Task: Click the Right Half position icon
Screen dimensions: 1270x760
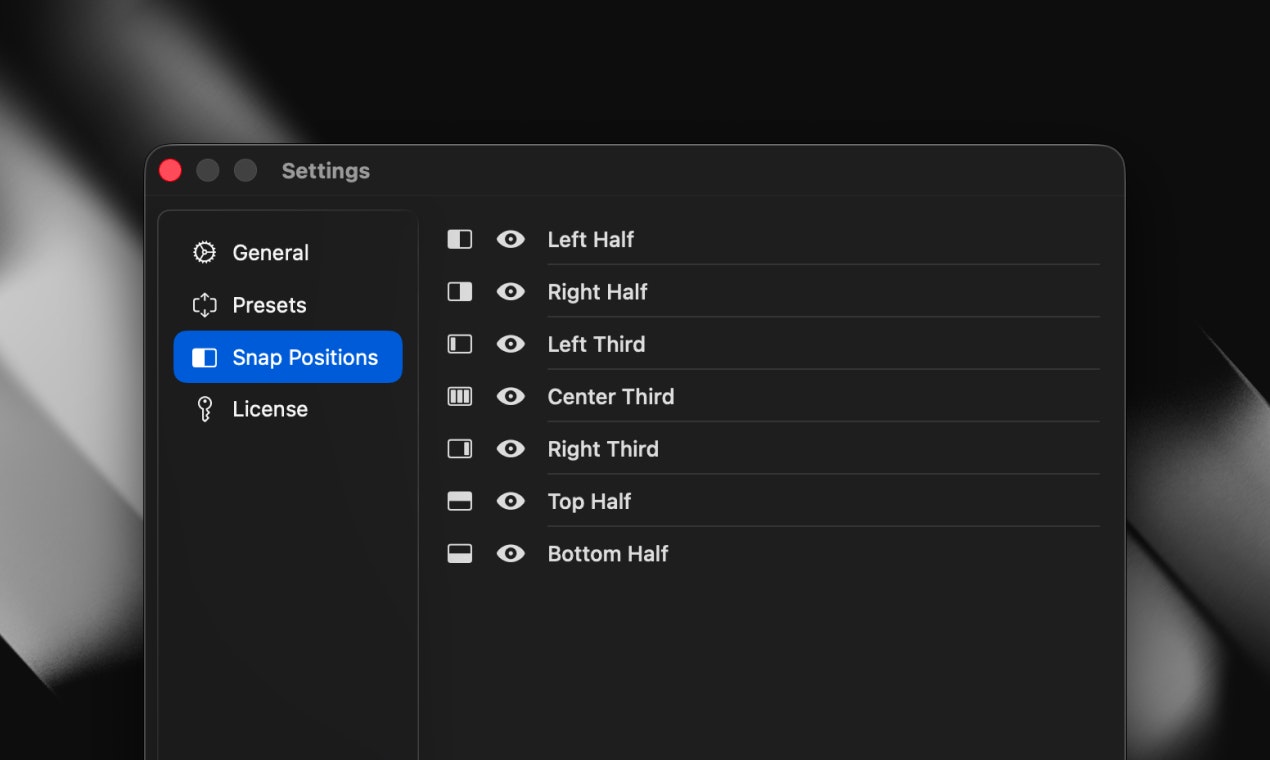Action: point(459,291)
